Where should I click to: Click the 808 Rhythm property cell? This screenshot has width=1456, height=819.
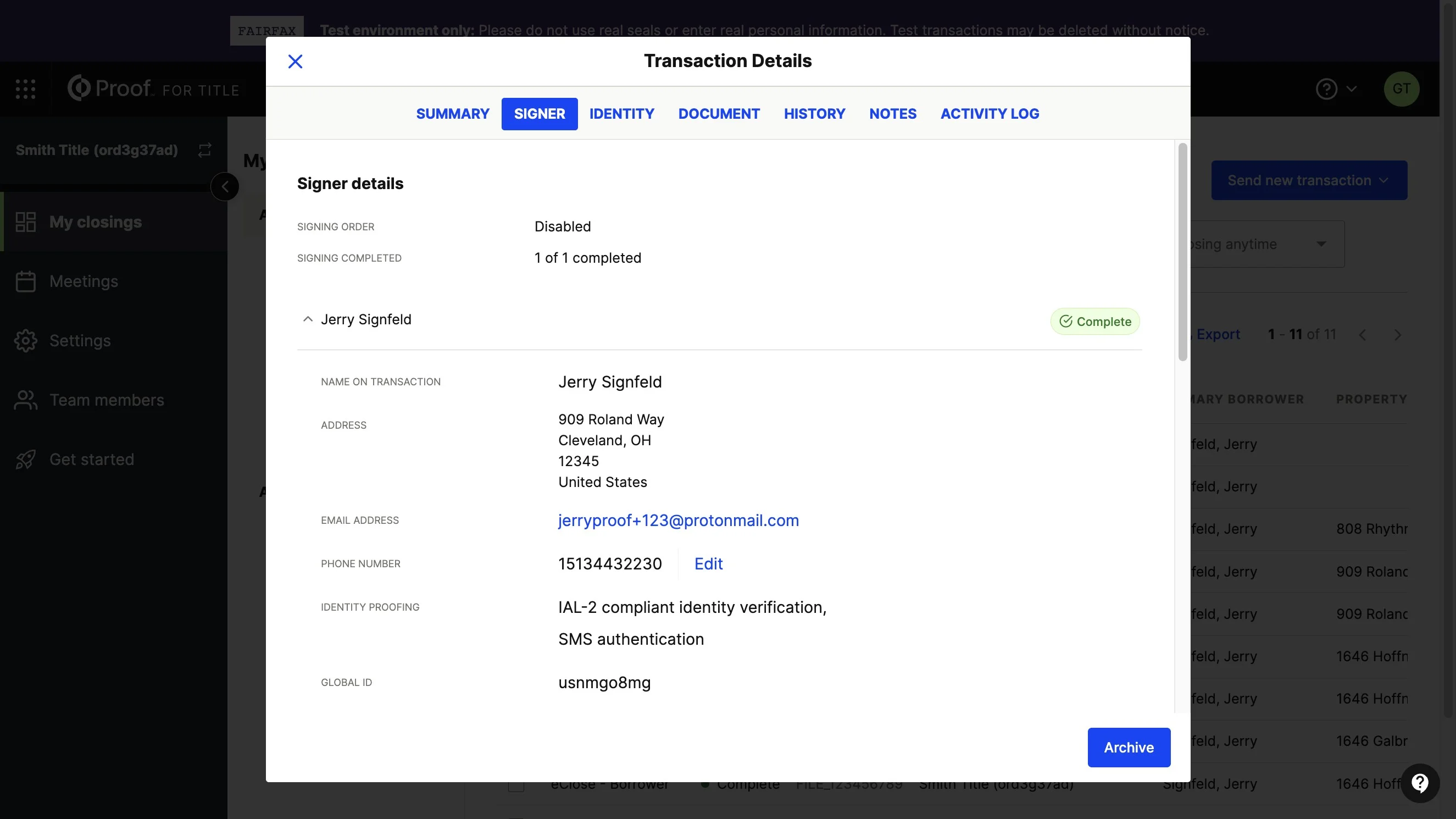tap(1371, 529)
